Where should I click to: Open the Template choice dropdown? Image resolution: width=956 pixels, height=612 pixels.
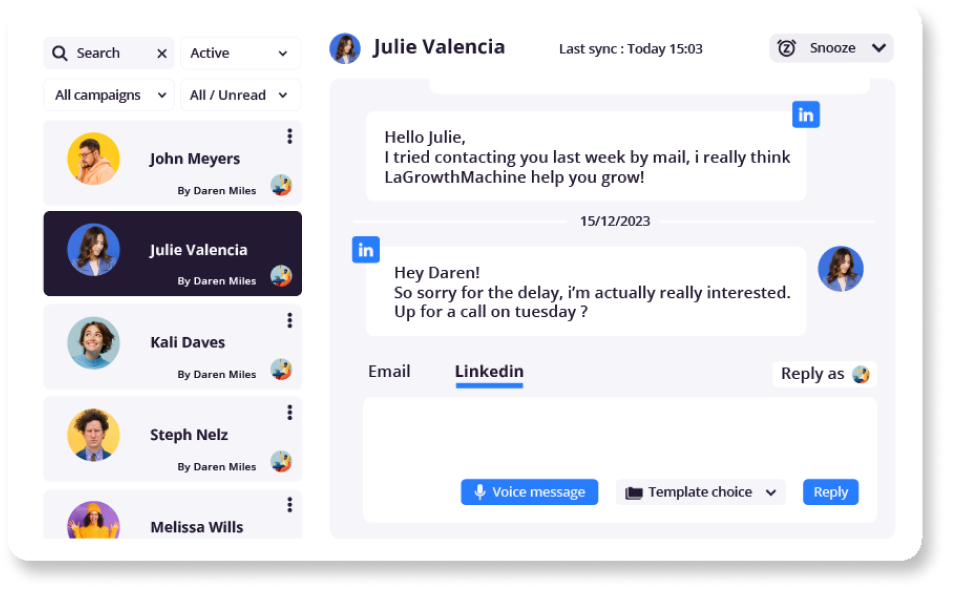(x=701, y=492)
